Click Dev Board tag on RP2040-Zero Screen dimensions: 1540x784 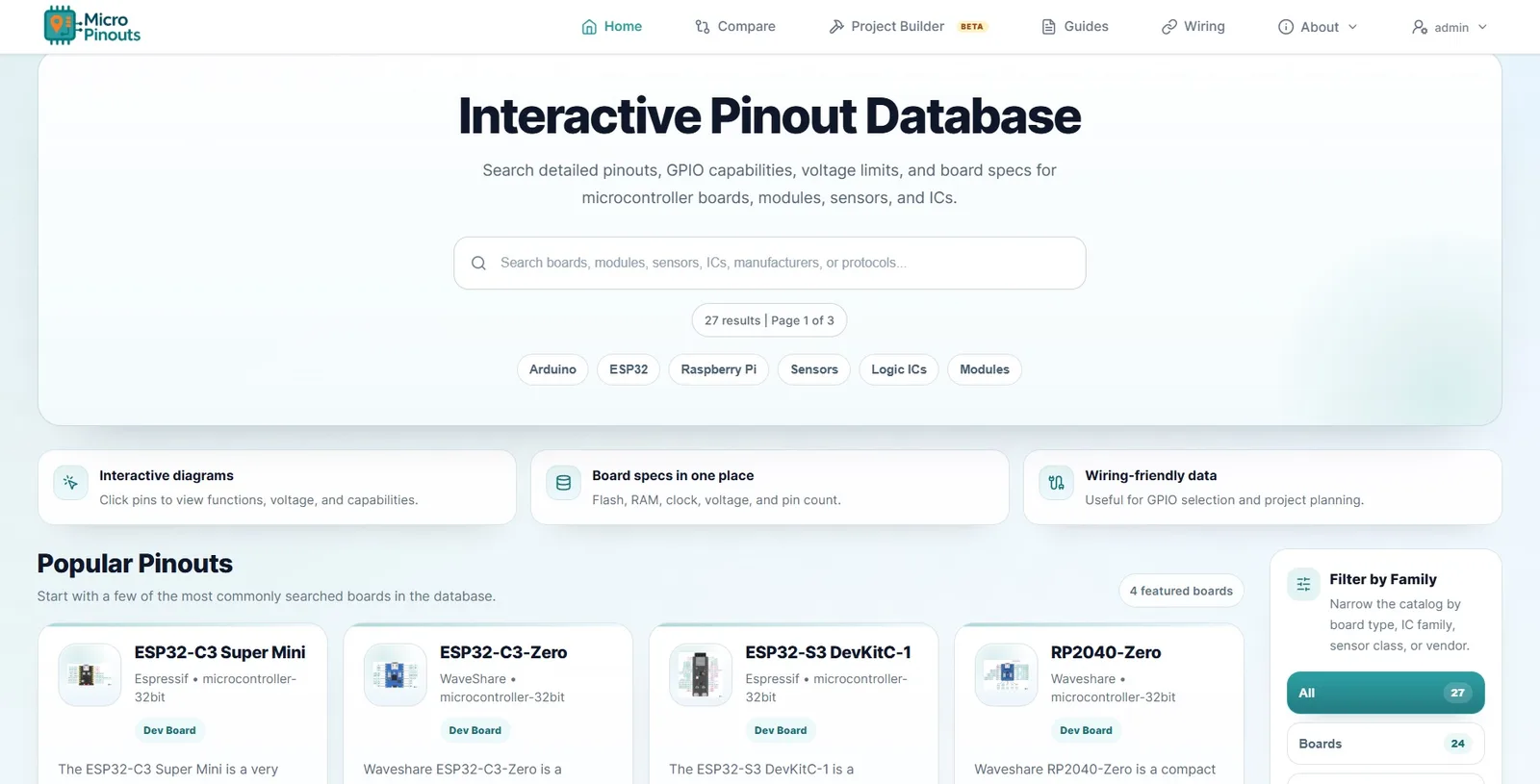pyautogui.click(x=1086, y=730)
